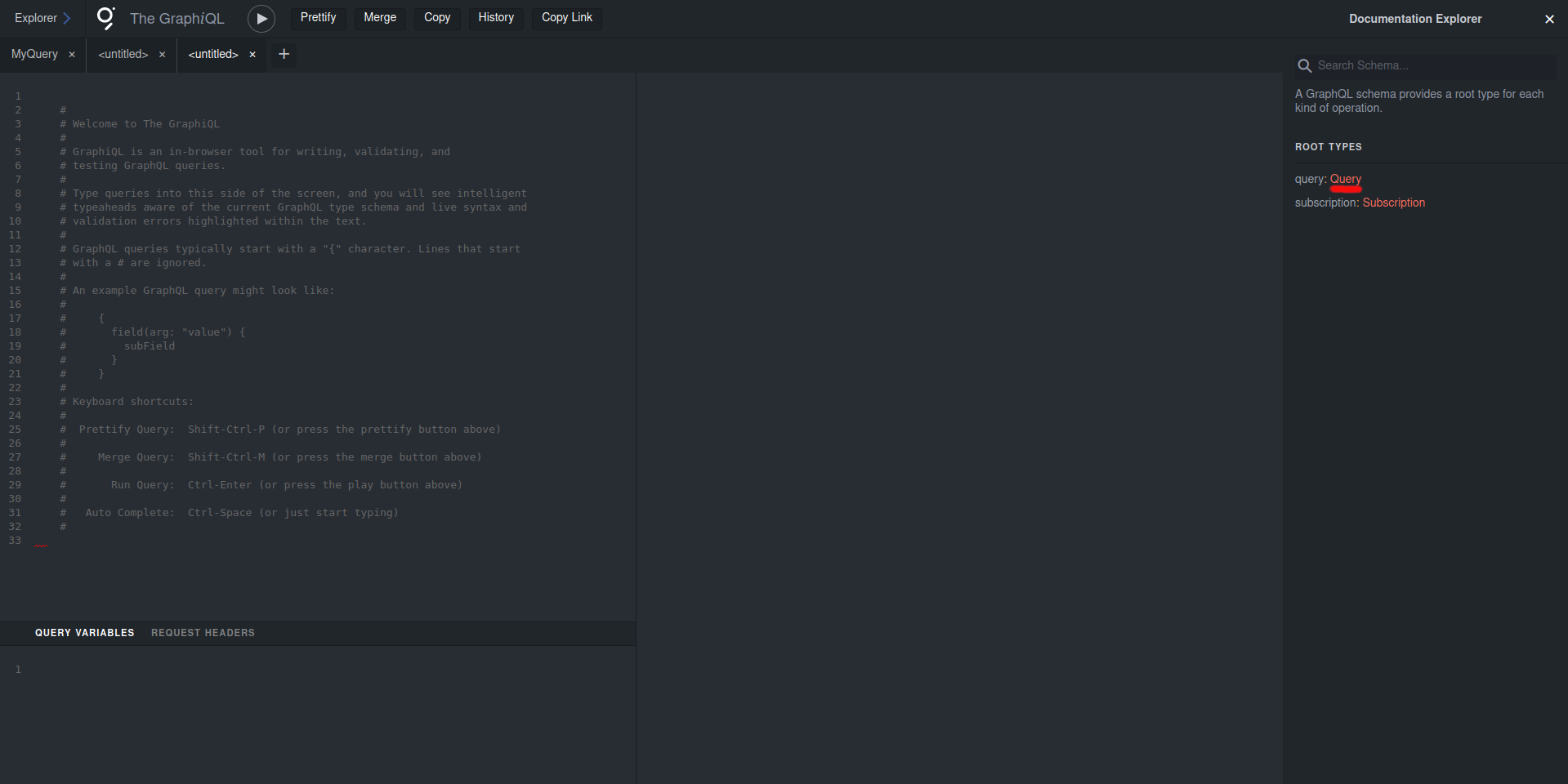
Task: Copy the query with Copy button
Action: pyautogui.click(x=436, y=18)
